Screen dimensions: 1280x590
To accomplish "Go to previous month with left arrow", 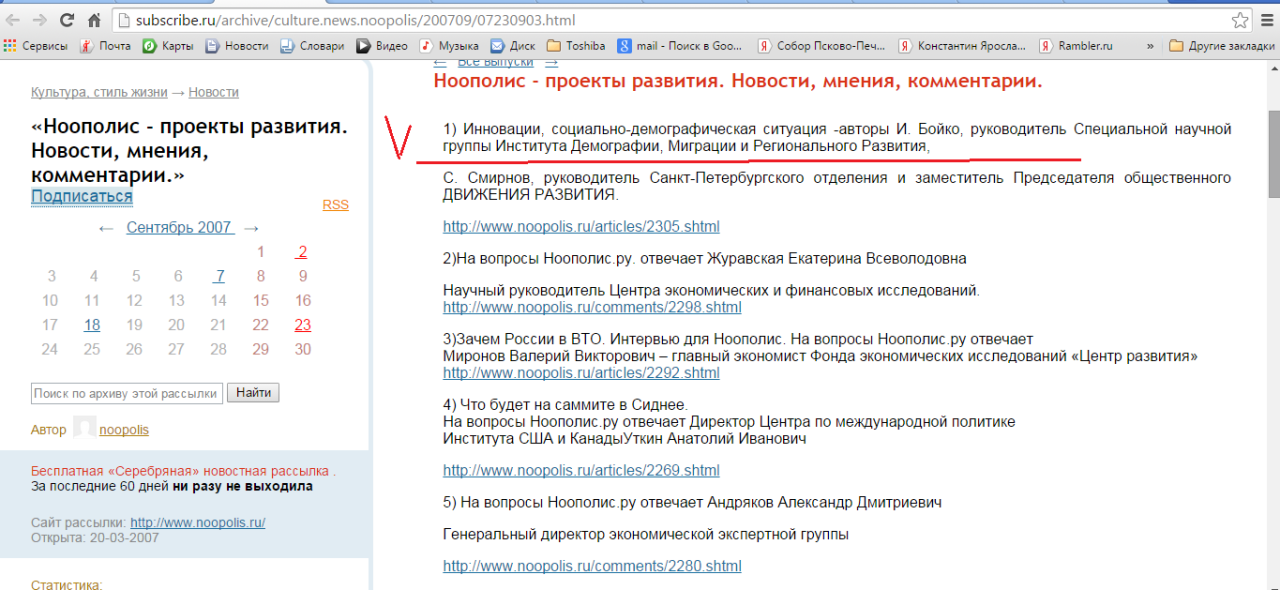I will click(x=106, y=228).
